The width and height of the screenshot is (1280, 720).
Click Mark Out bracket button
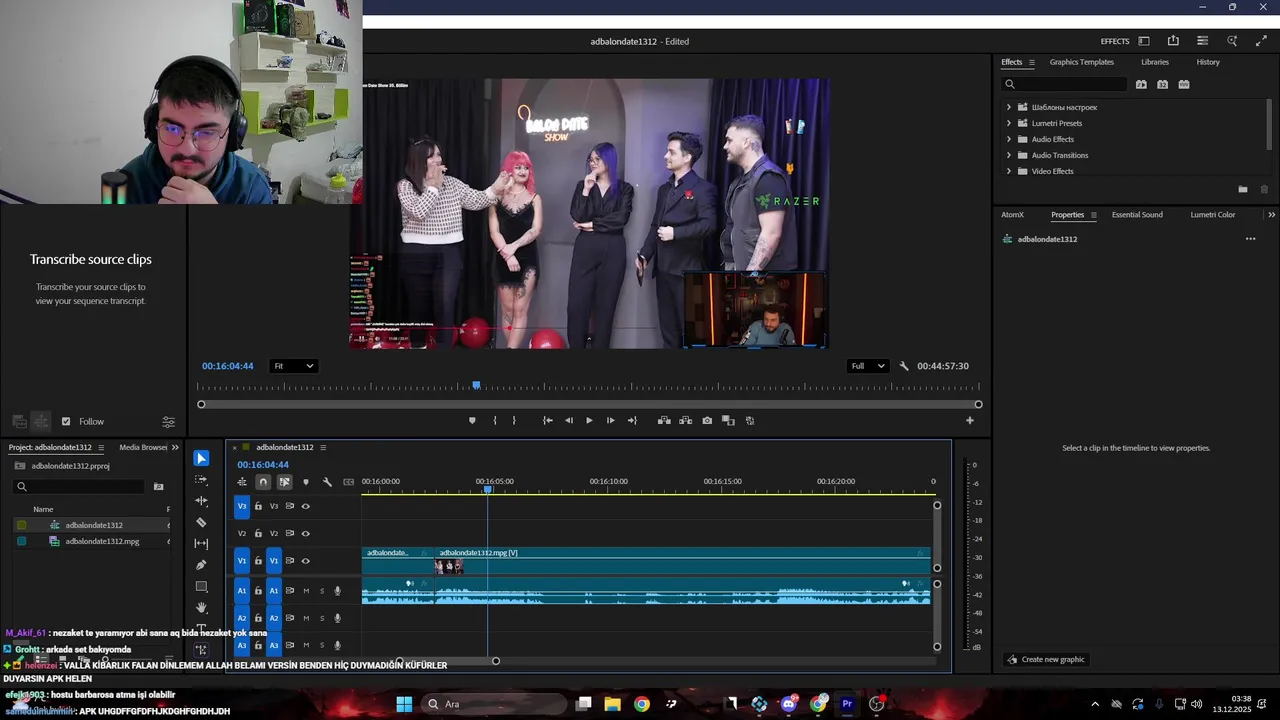pyautogui.click(x=514, y=420)
